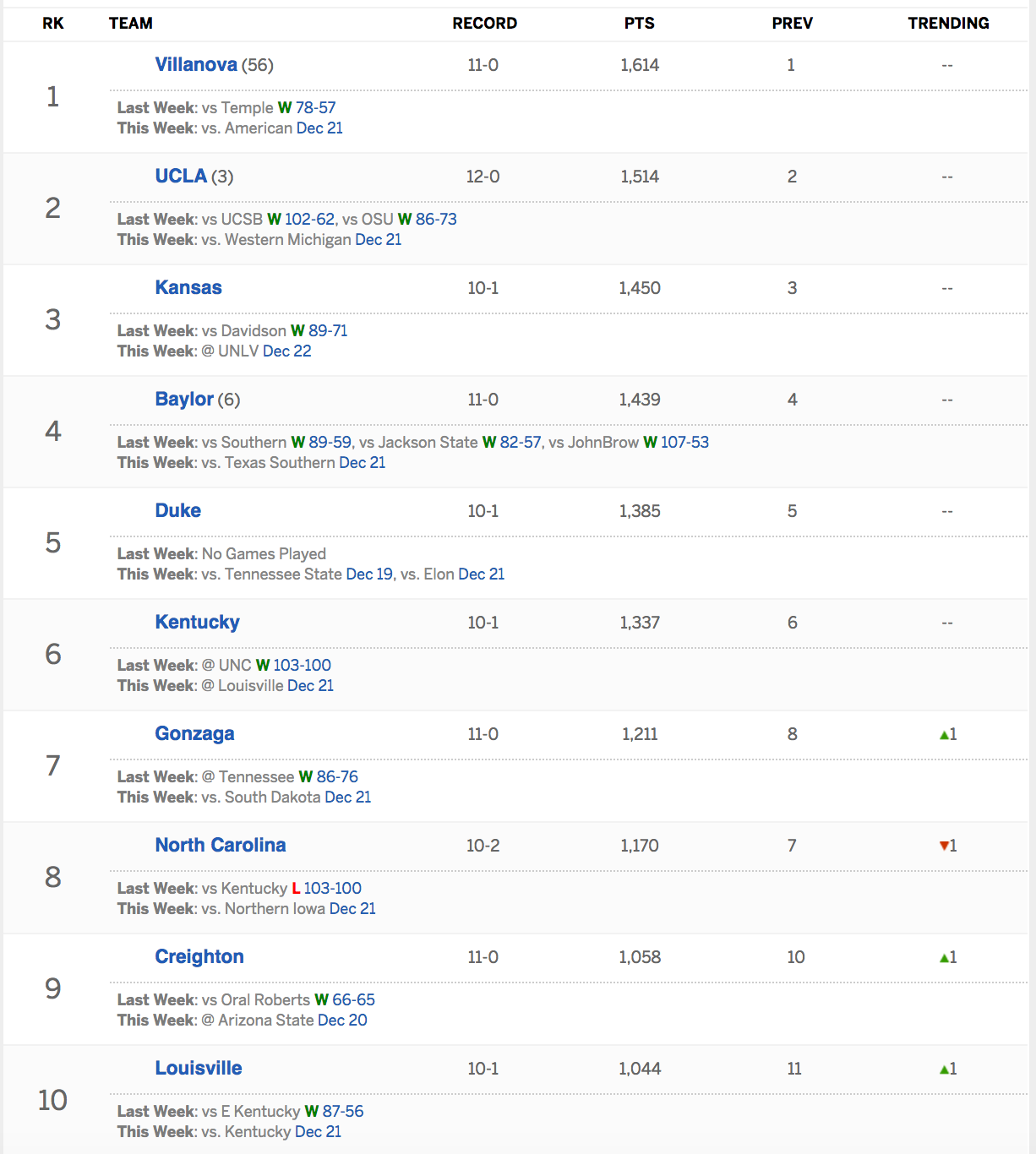Open UCLA's 102-62 result against UCSB
1036x1154 pixels.
309,220
